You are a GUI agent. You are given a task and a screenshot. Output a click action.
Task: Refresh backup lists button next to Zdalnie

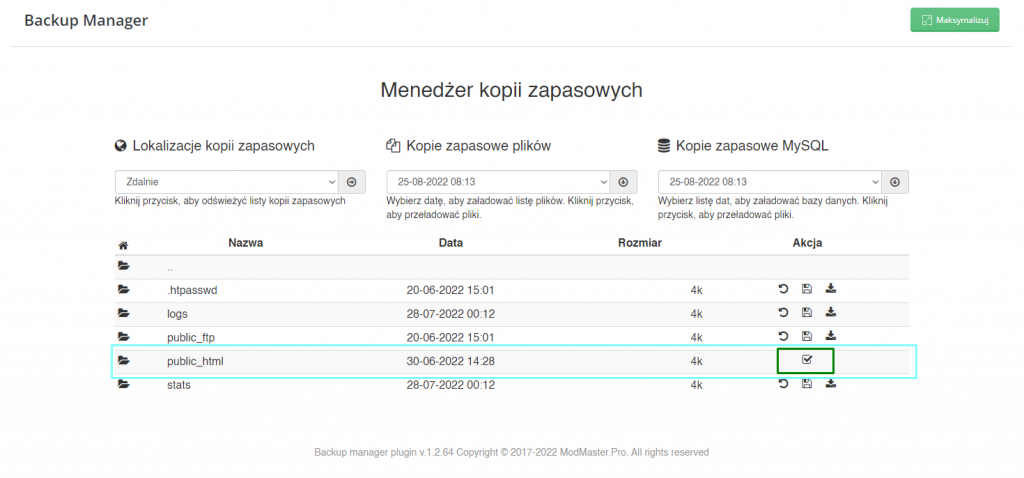tap(352, 182)
